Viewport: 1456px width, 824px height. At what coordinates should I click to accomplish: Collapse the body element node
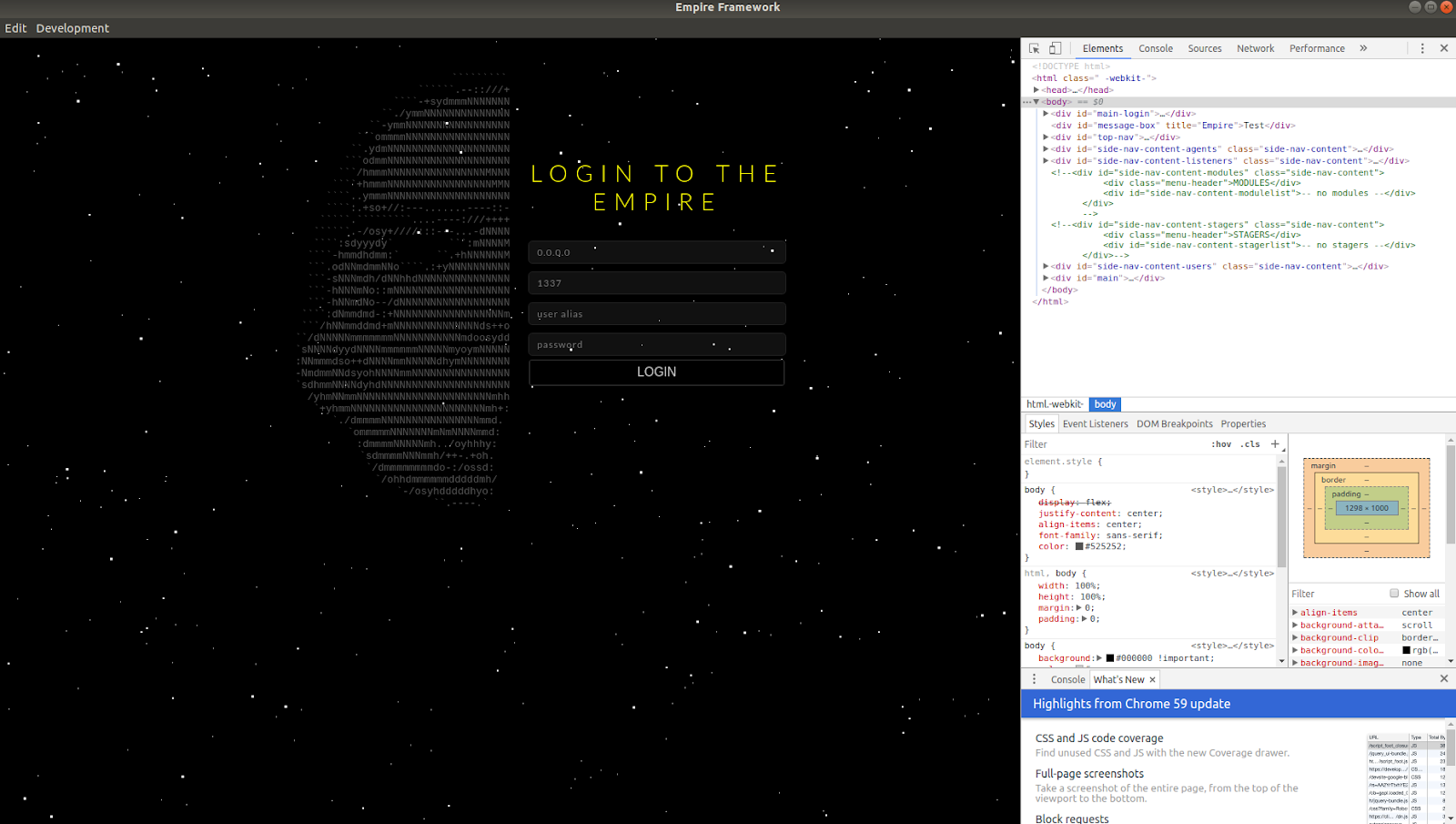point(1036,102)
